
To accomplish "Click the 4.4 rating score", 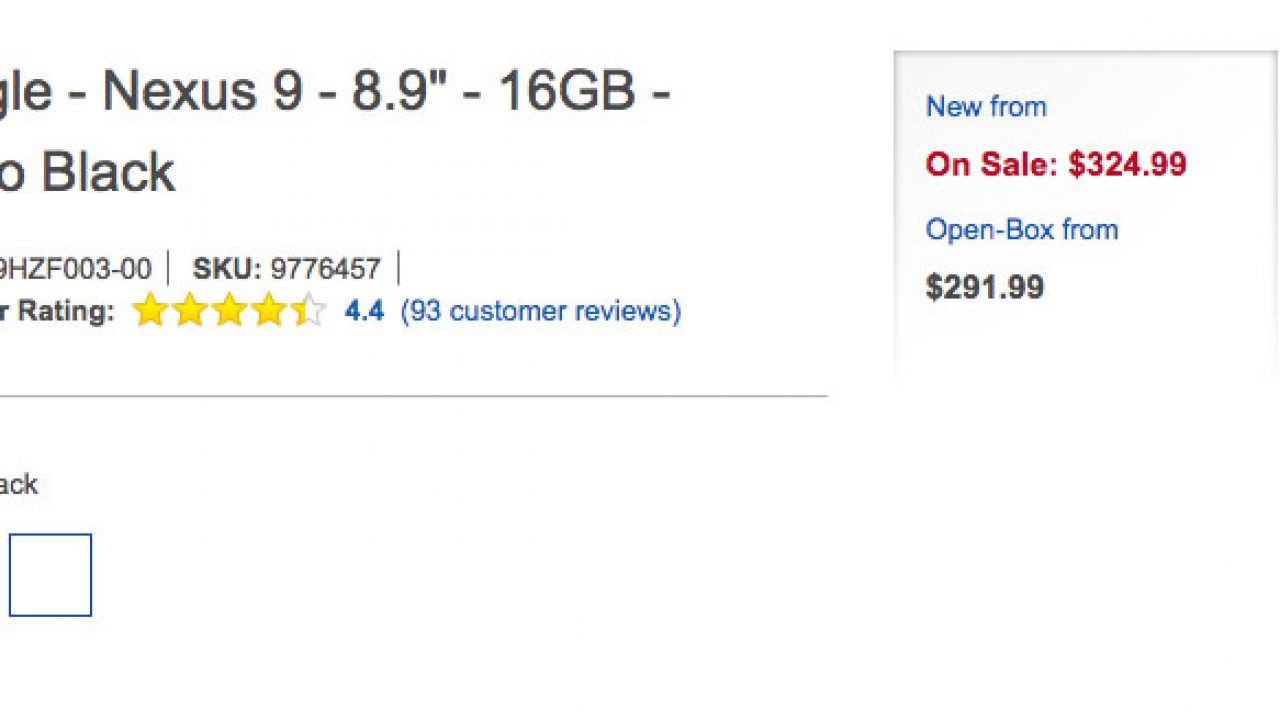I will pos(364,311).
